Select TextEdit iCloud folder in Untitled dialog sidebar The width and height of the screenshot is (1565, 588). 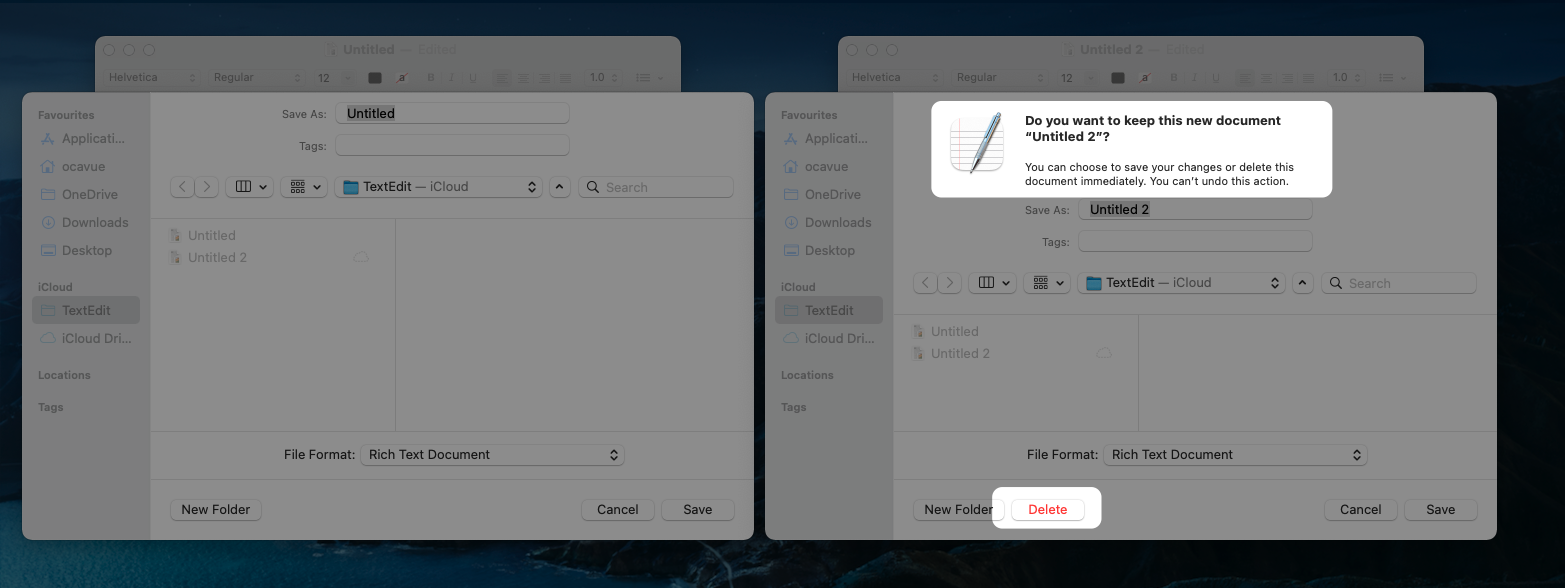[x=86, y=310]
